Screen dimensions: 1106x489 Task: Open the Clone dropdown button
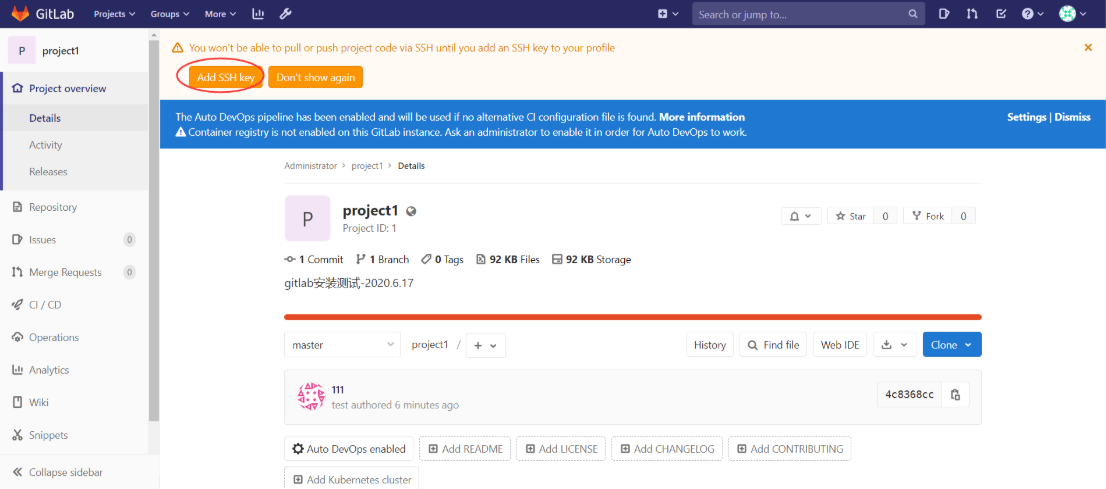coord(952,345)
